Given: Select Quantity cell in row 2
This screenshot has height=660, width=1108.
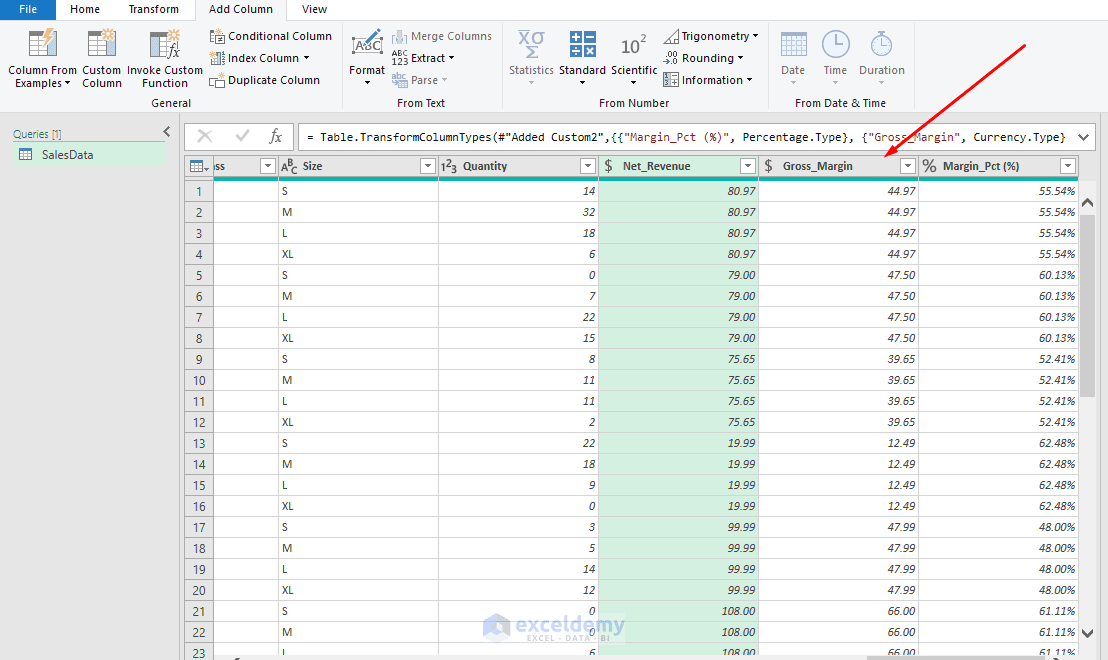Looking at the screenshot, I should click(518, 212).
